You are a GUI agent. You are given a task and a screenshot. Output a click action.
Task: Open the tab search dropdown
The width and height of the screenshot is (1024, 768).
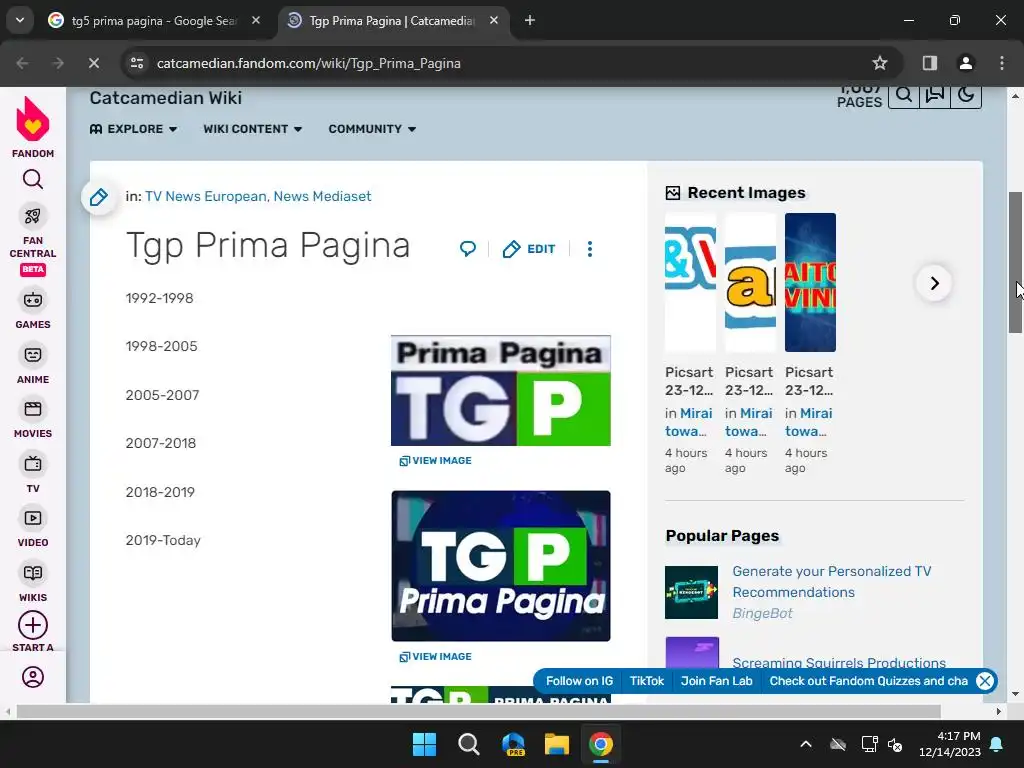click(x=20, y=20)
